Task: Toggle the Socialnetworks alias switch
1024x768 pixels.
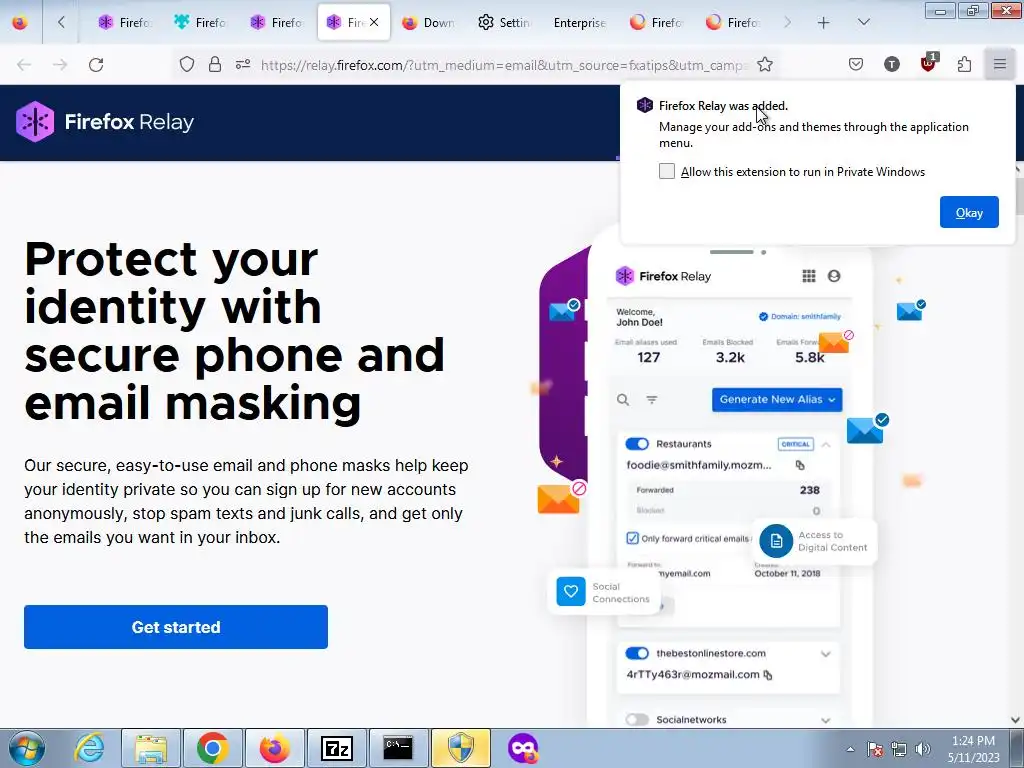Action: [x=637, y=720]
